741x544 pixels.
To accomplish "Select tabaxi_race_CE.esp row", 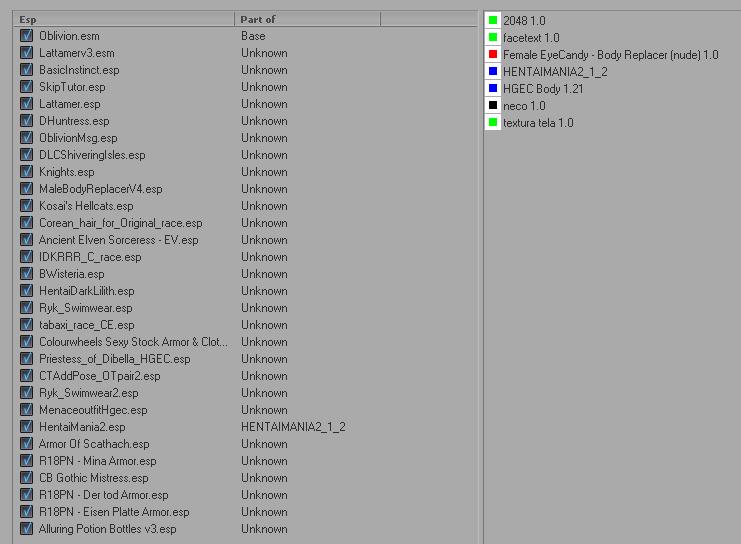I will click(x=87, y=325).
